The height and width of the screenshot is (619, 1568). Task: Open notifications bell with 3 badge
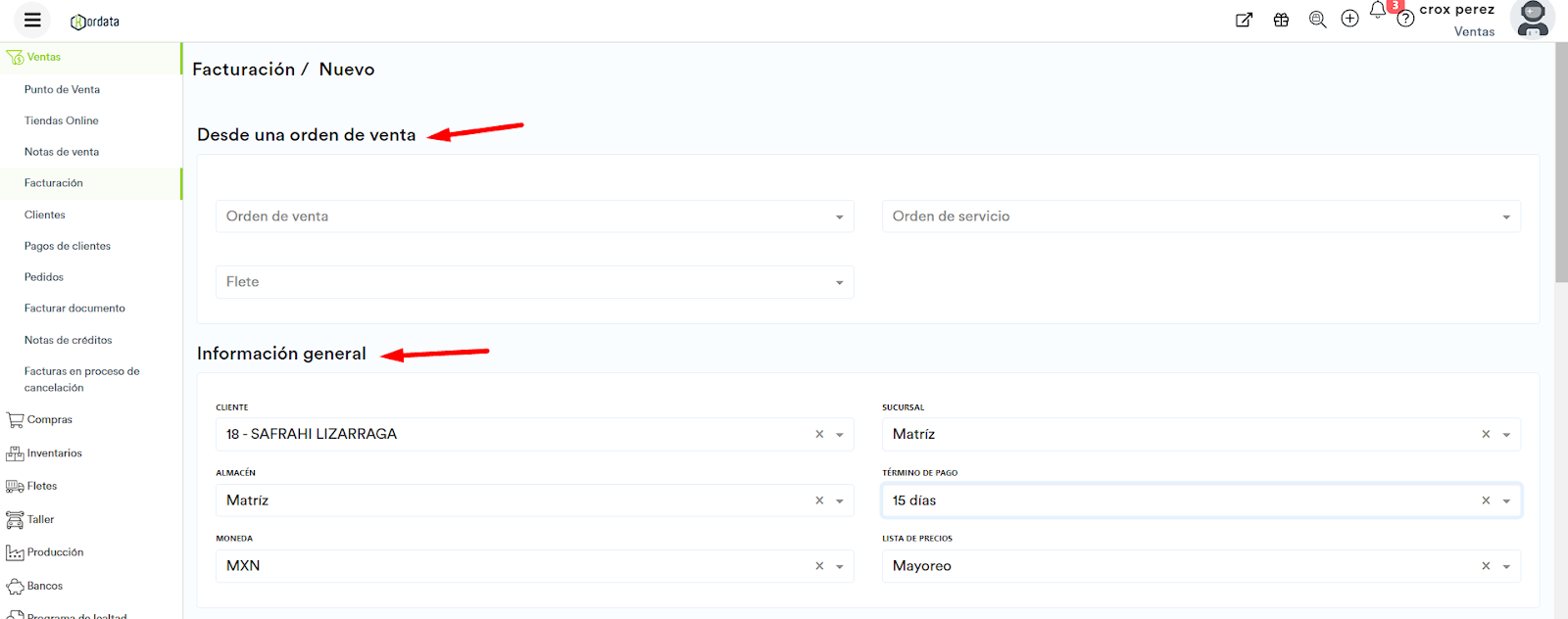click(1378, 11)
